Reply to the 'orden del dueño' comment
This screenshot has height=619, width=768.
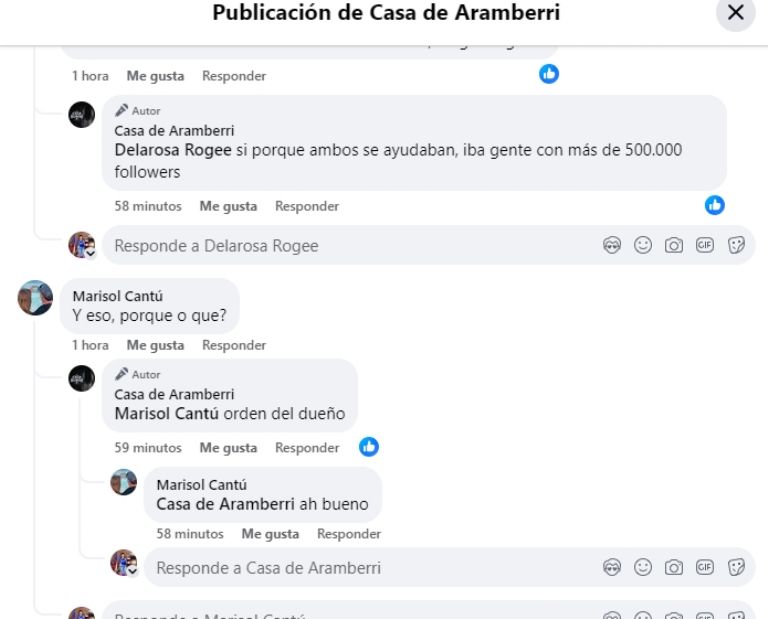pyautogui.click(x=307, y=448)
